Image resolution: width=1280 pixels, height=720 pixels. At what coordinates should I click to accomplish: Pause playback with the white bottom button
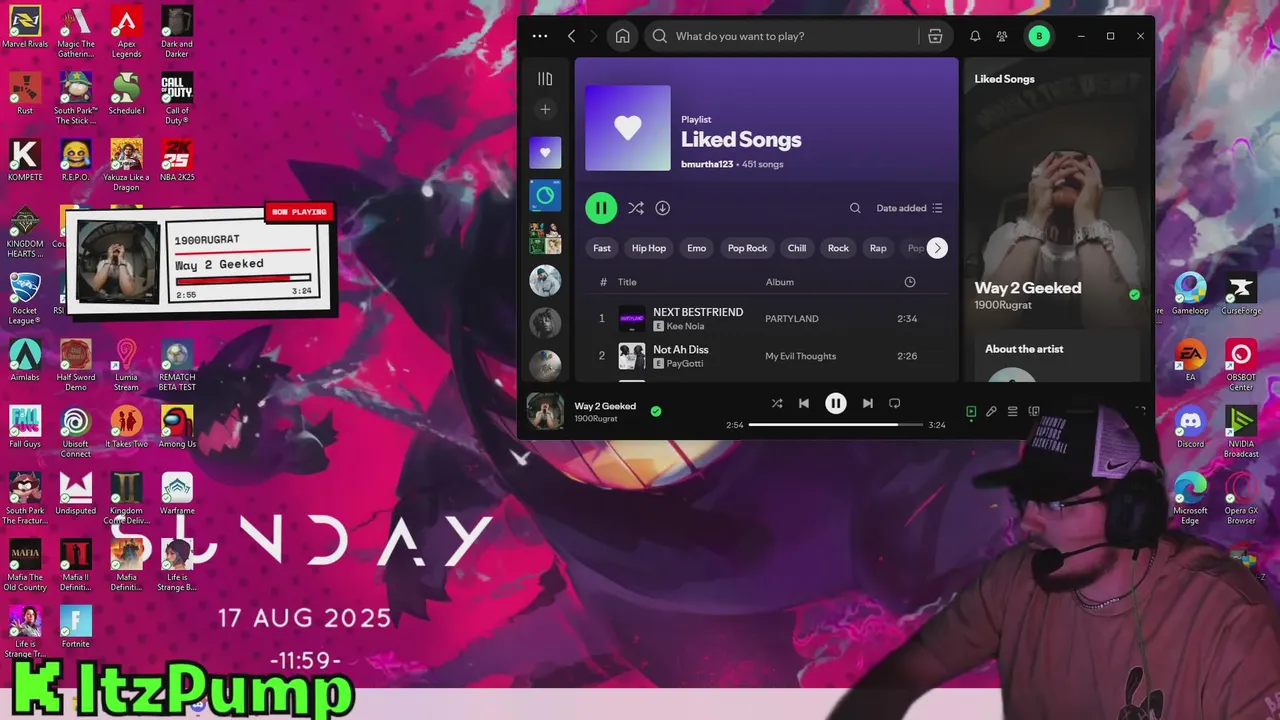[x=836, y=403]
